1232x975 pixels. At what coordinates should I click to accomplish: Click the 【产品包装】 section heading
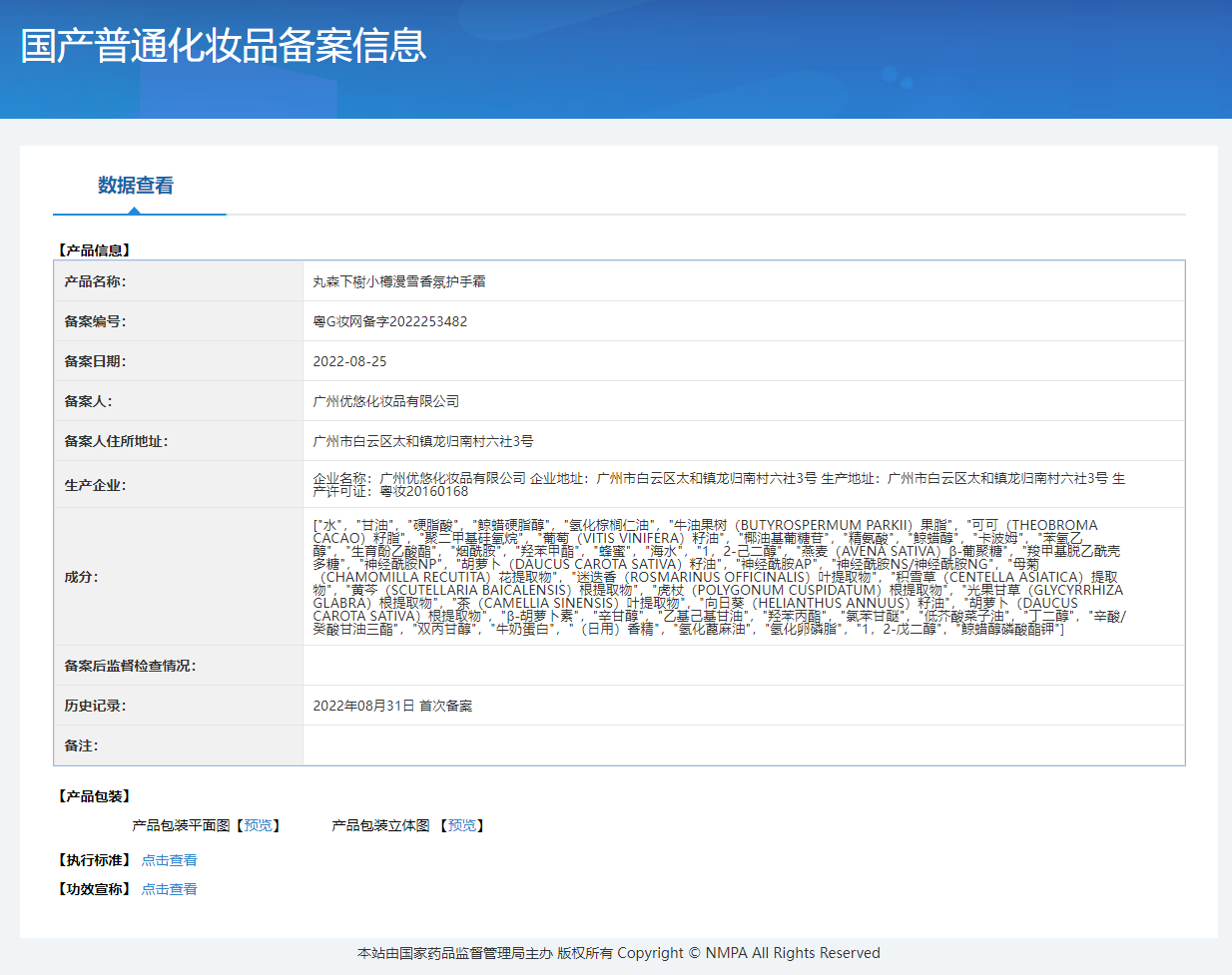(95, 796)
